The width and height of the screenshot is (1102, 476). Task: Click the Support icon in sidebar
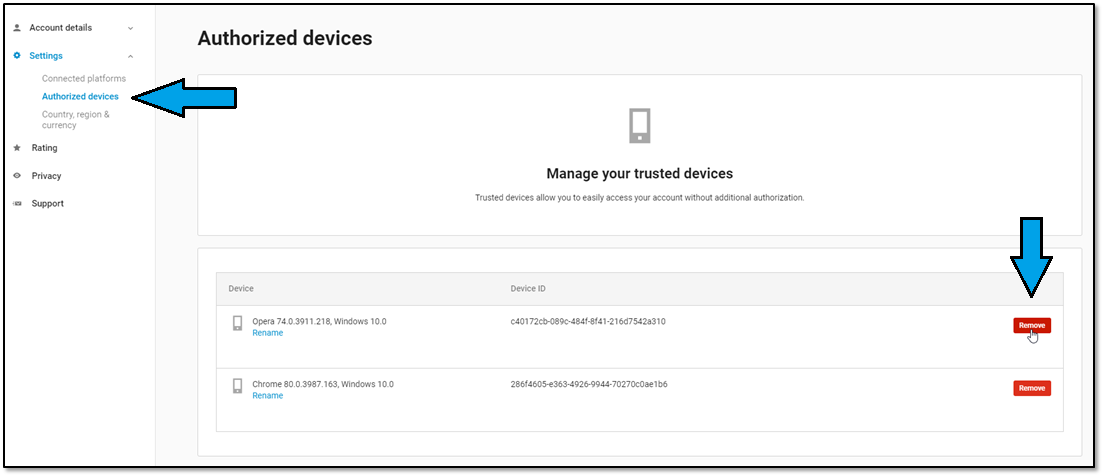(17, 204)
